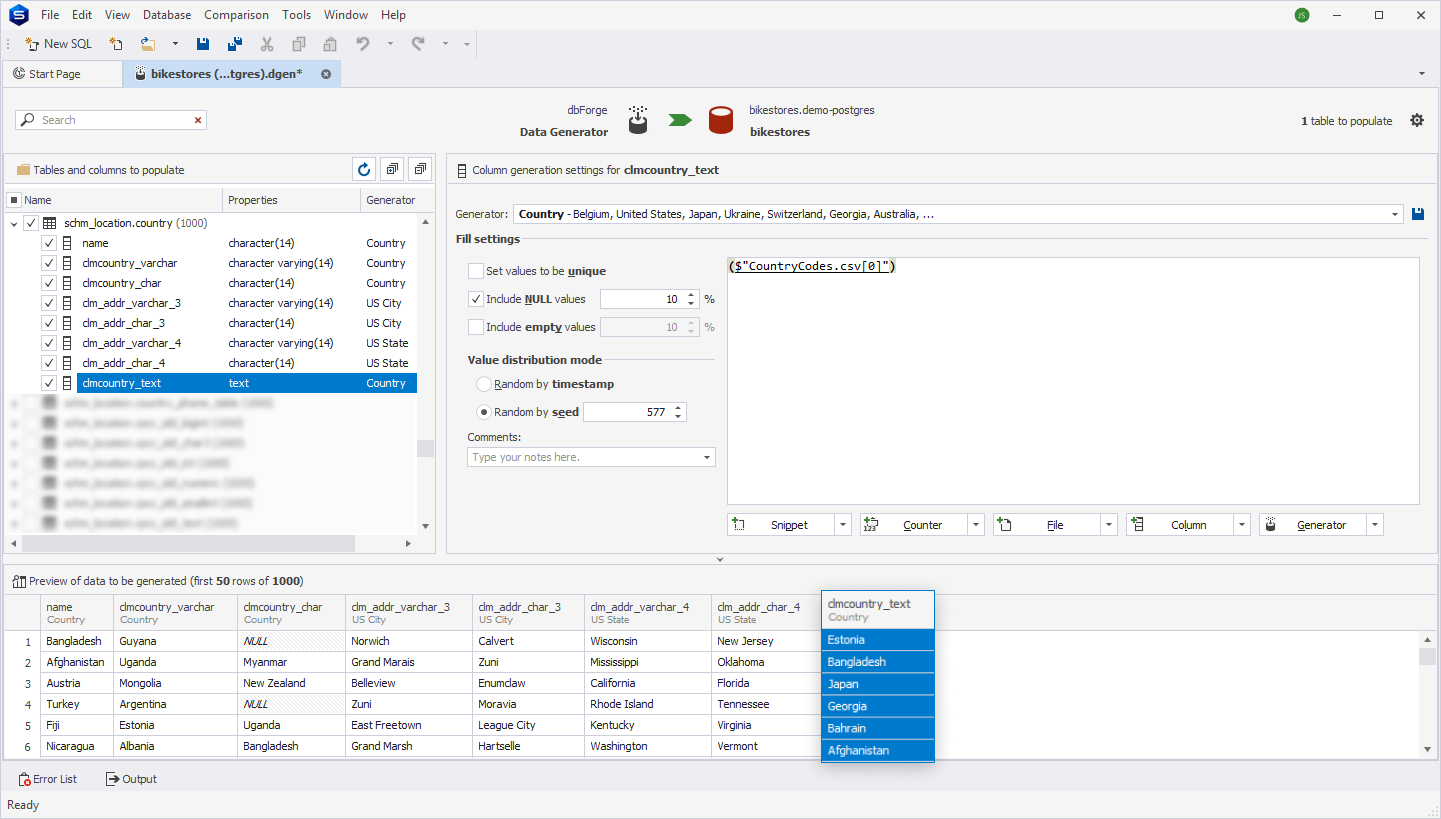Open the Comparison menu

[x=236, y=15]
